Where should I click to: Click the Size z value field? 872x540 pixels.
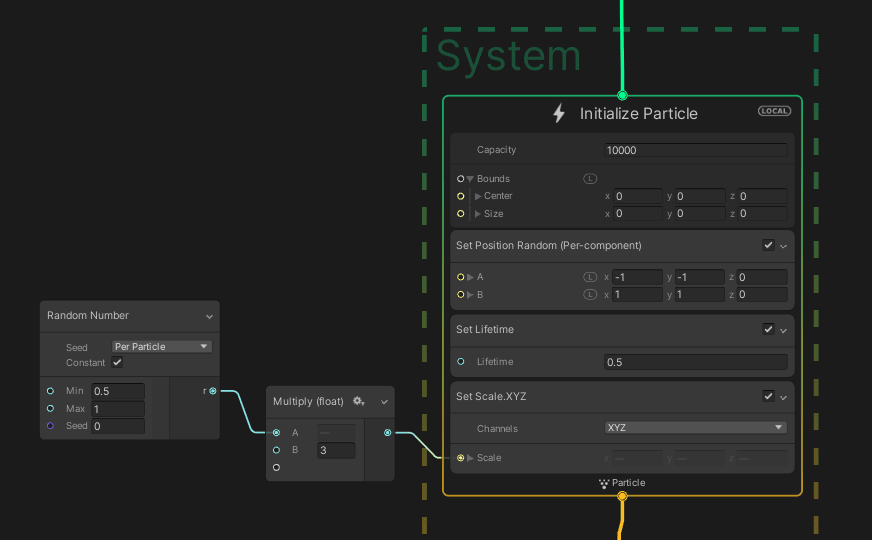[x=762, y=214]
